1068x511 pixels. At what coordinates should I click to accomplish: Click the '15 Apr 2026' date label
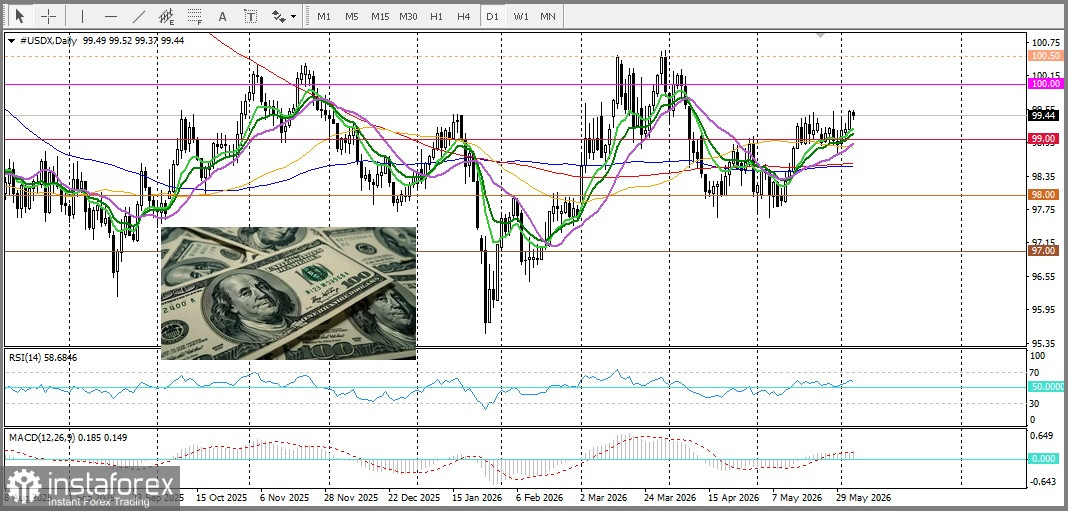[734, 497]
